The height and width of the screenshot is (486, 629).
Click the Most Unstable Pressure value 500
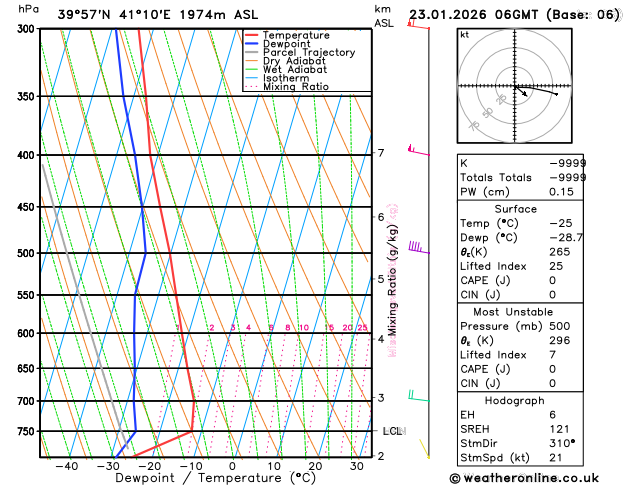[x=560, y=326]
